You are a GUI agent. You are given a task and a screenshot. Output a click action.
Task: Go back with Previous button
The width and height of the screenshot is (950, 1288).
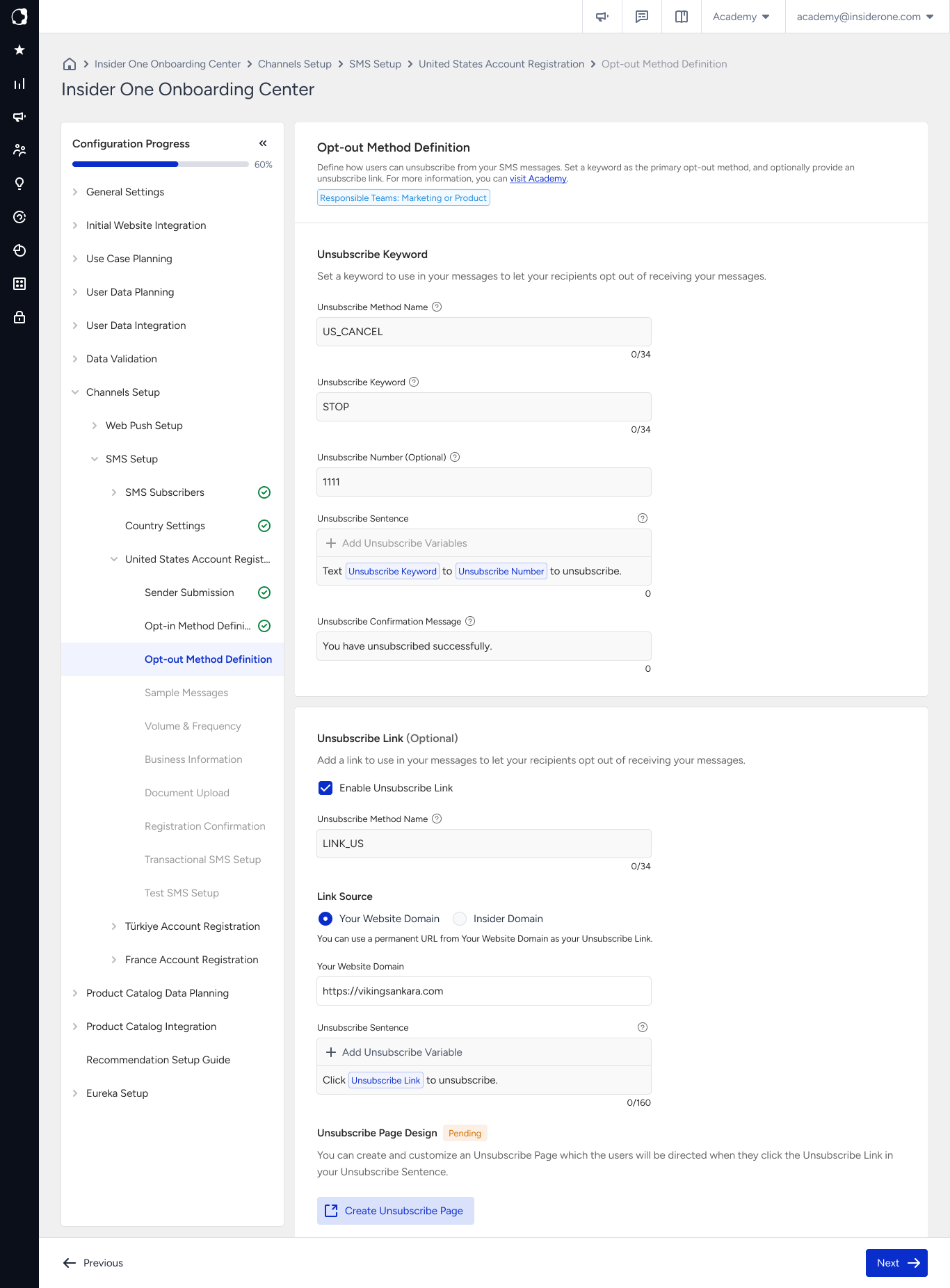point(93,1263)
